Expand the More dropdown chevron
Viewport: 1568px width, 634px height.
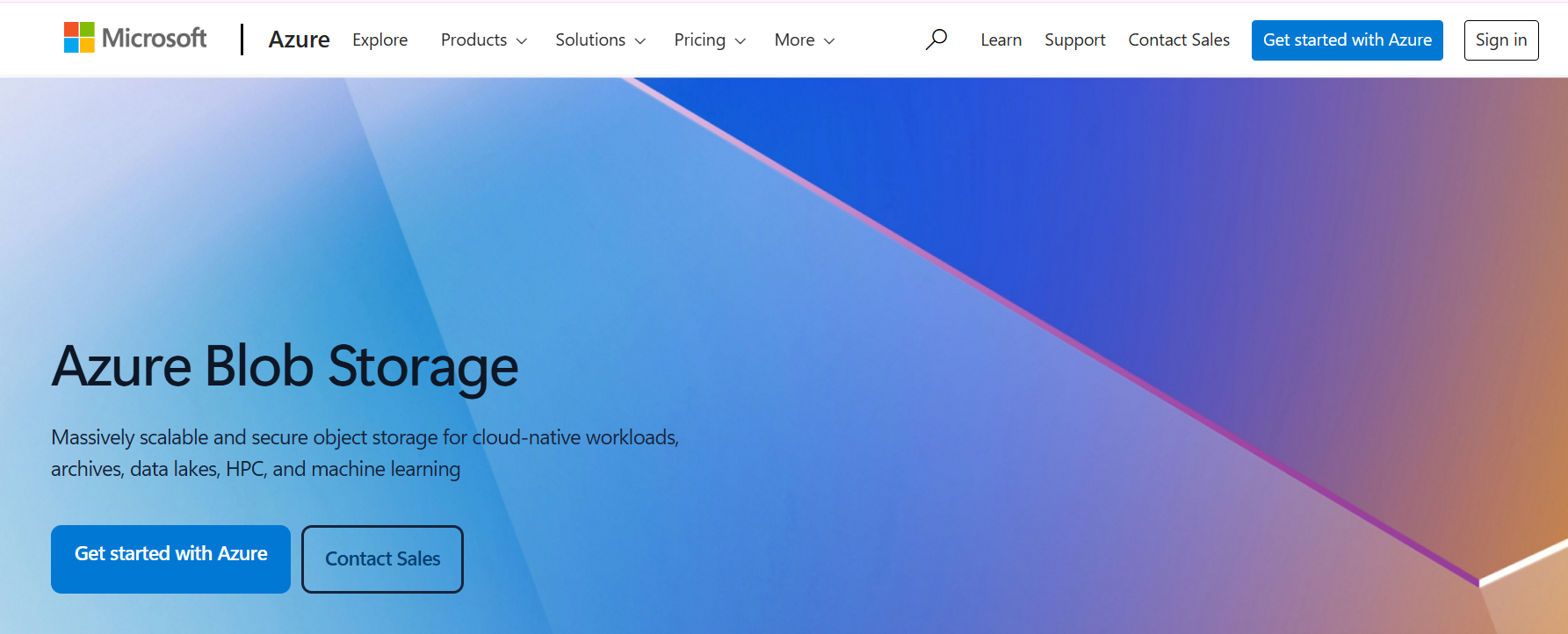pyautogui.click(x=829, y=41)
